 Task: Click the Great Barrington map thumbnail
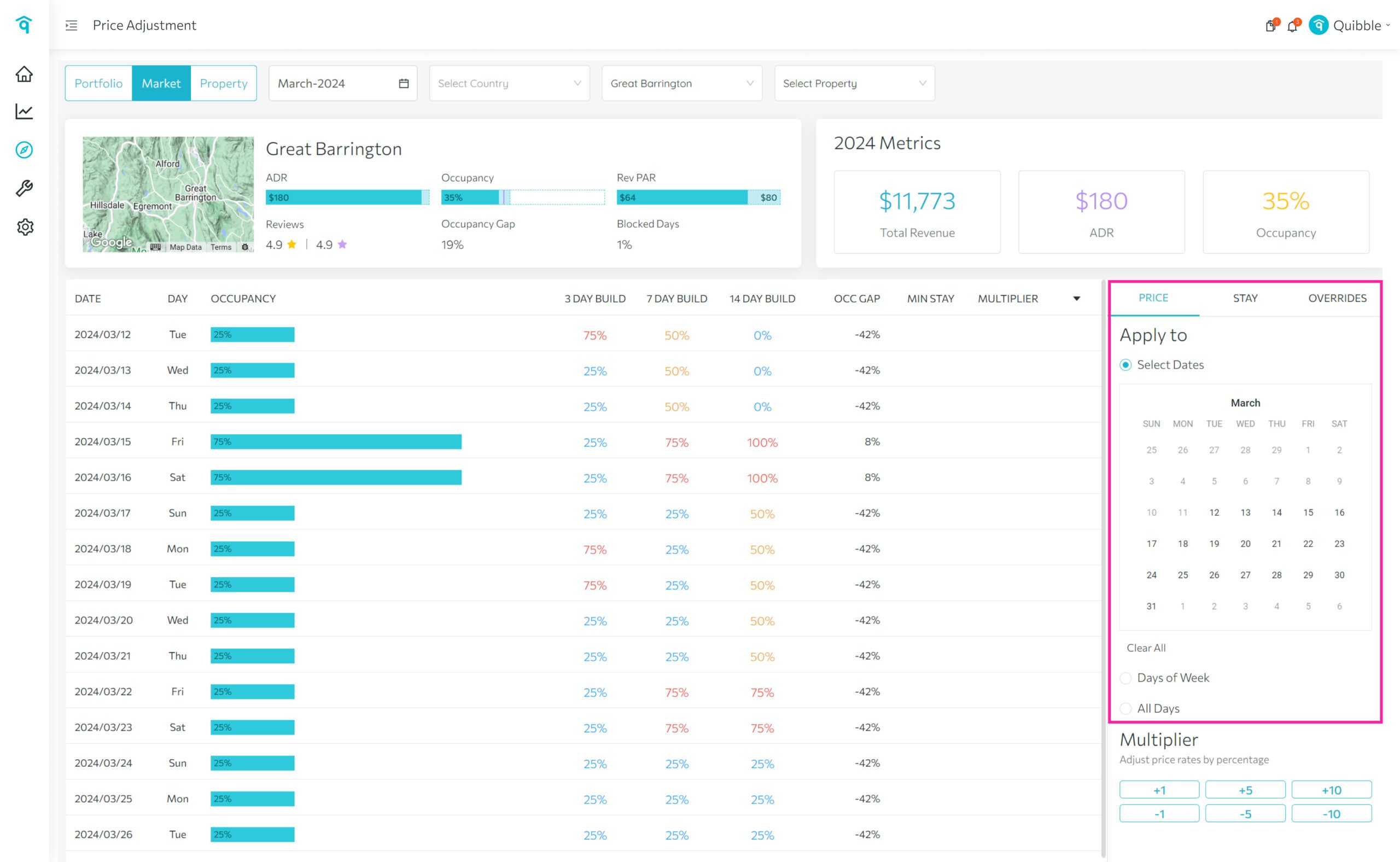pyautogui.click(x=168, y=194)
